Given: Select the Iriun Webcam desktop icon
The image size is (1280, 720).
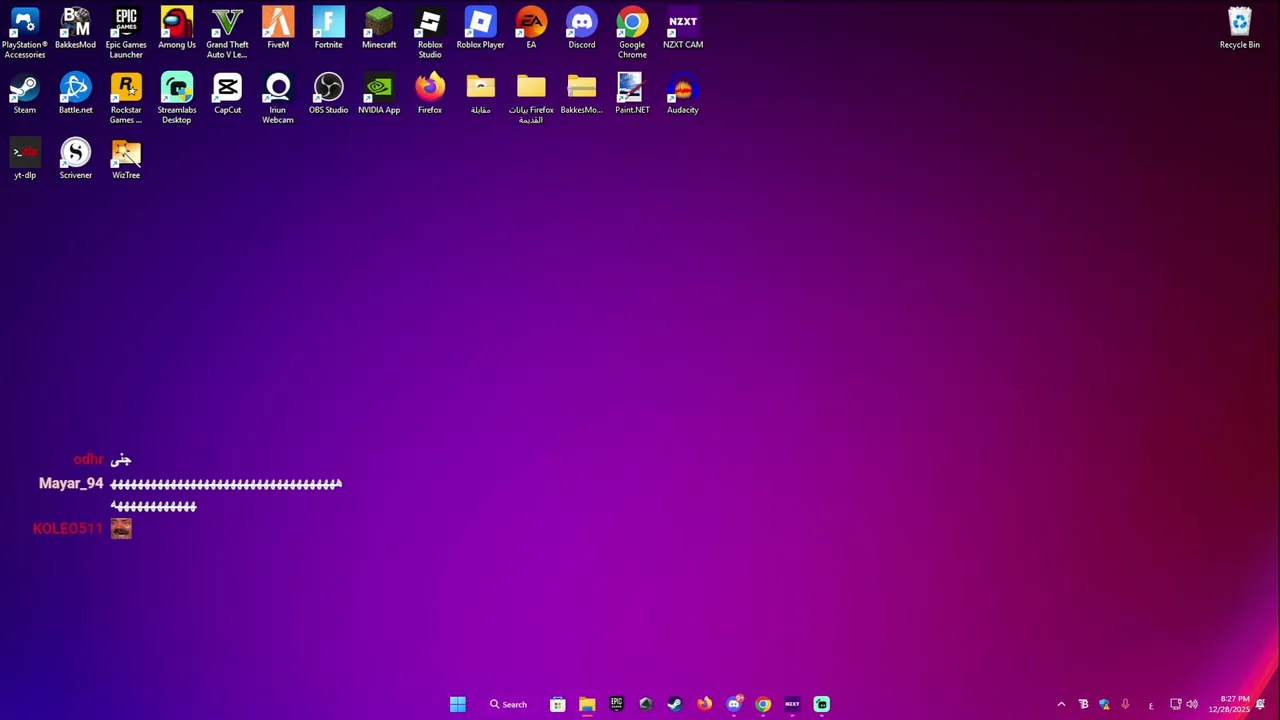Looking at the screenshot, I should (278, 98).
